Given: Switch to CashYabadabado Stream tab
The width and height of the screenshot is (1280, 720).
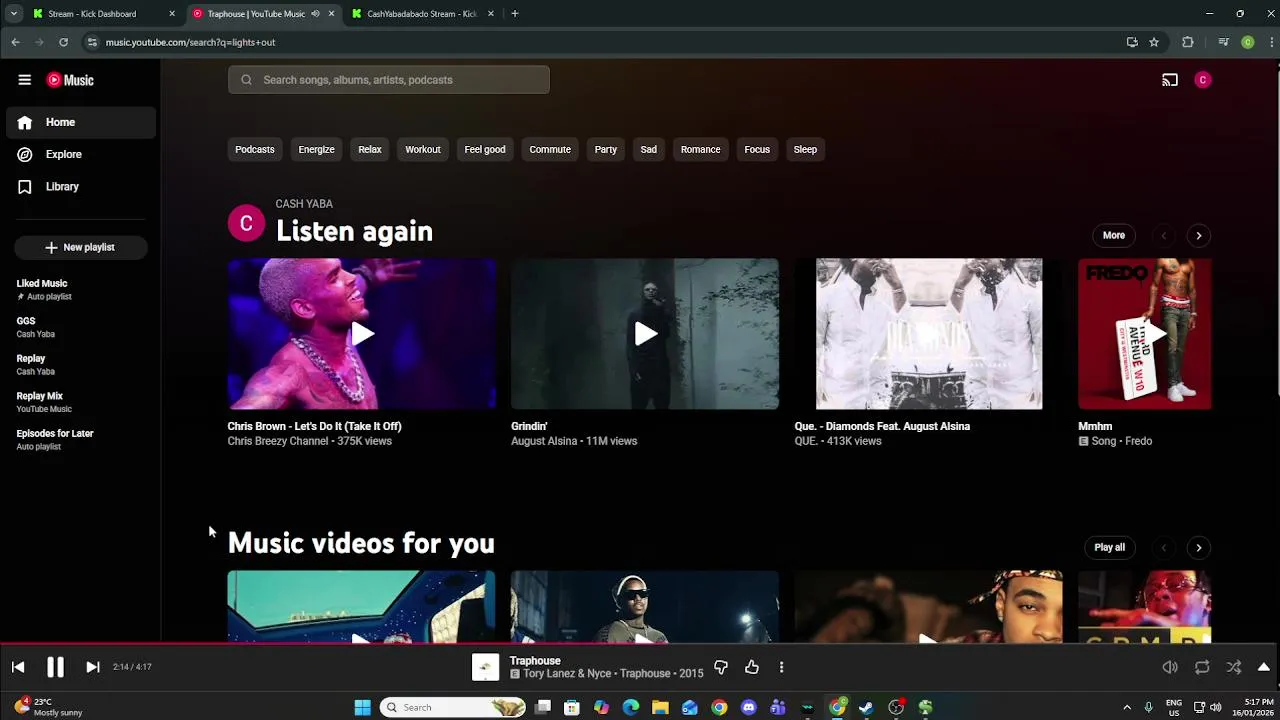Looking at the screenshot, I should (422, 14).
